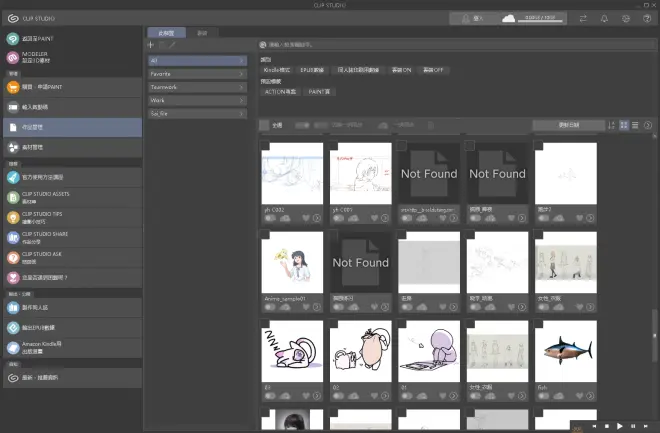Filter by the ACTION tag

point(280,91)
